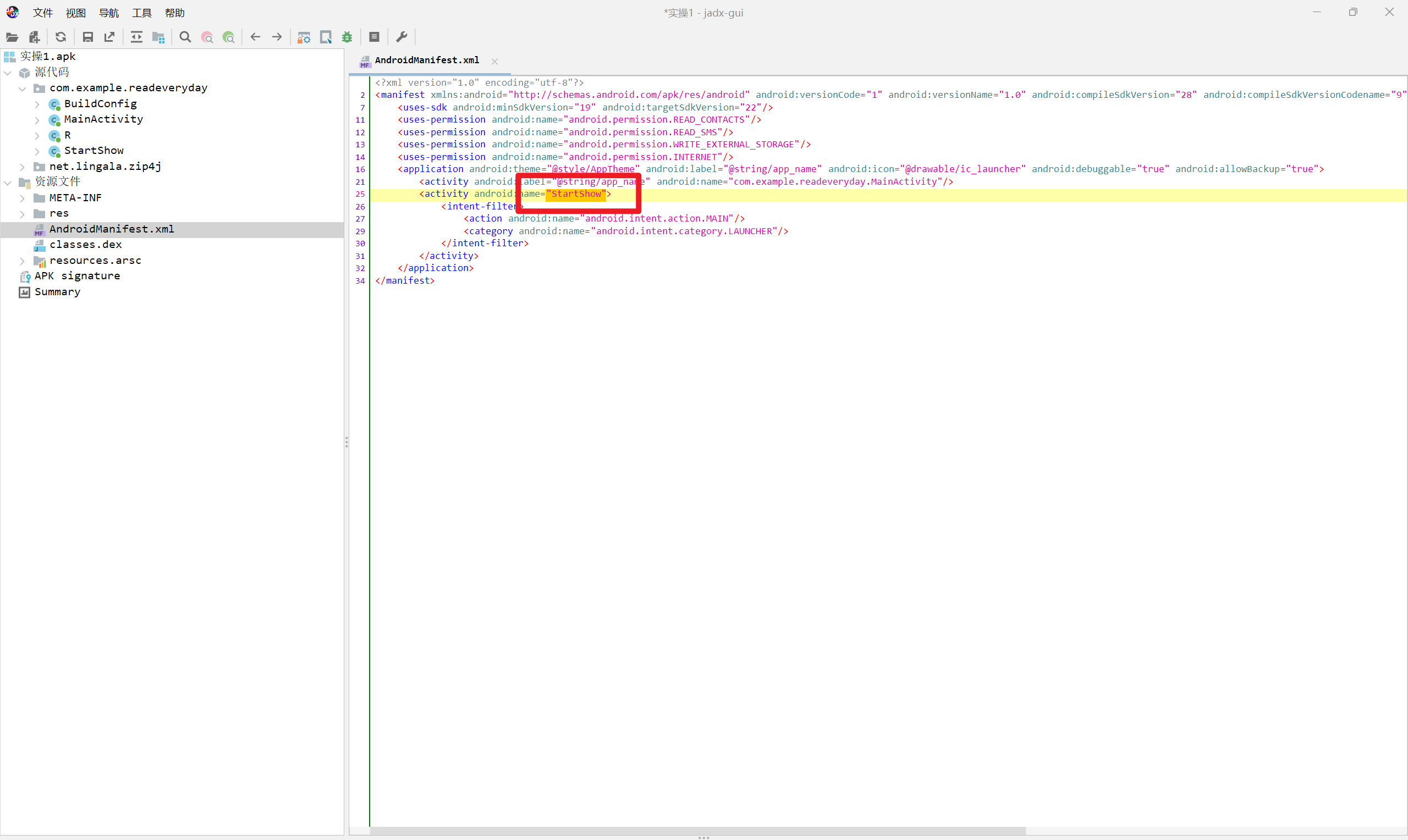Reload the project with the refresh icon

(61, 37)
